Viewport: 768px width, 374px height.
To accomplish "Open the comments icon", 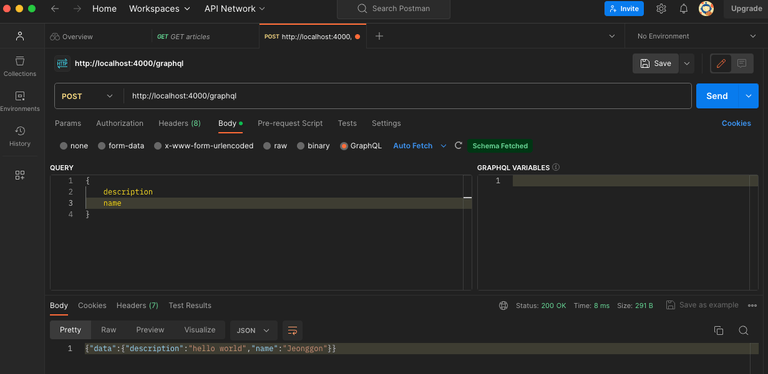I will 742,64.
